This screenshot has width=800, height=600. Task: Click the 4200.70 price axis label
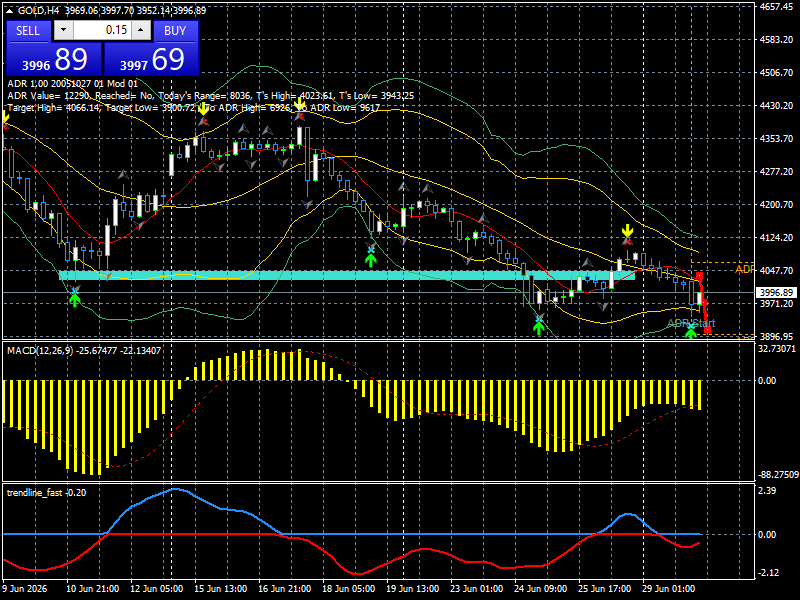click(x=776, y=205)
